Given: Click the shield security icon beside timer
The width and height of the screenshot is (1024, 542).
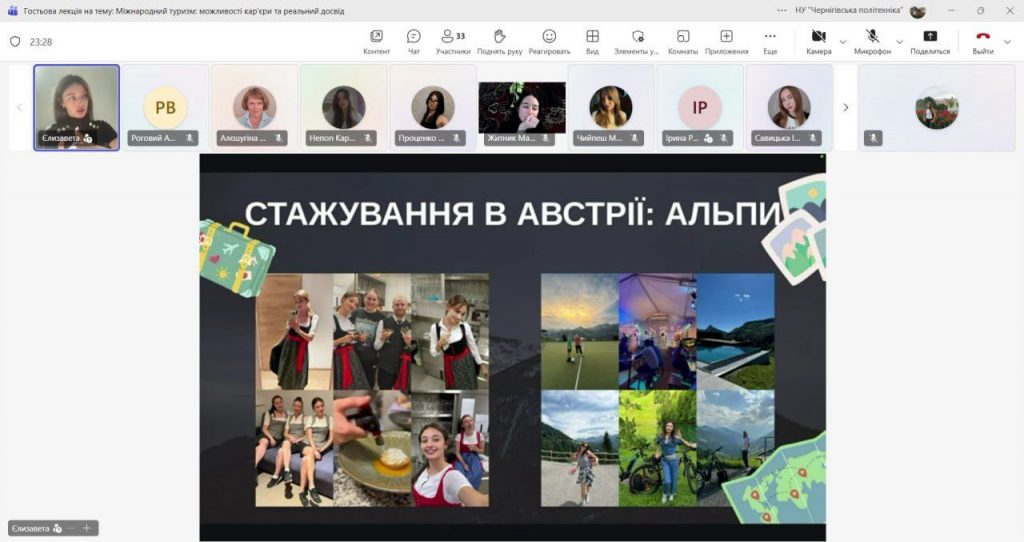Looking at the screenshot, I should point(15,42).
